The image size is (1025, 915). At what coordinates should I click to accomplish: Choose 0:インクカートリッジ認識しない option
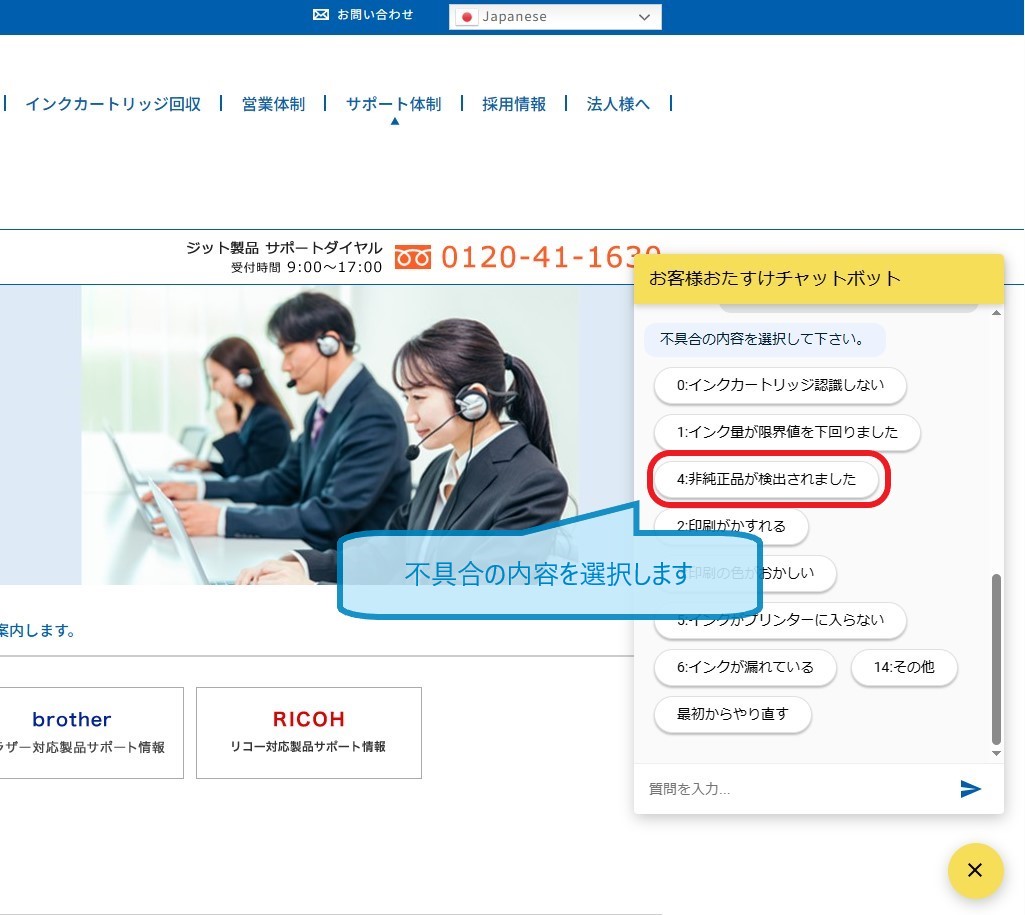[x=780, y=385]
